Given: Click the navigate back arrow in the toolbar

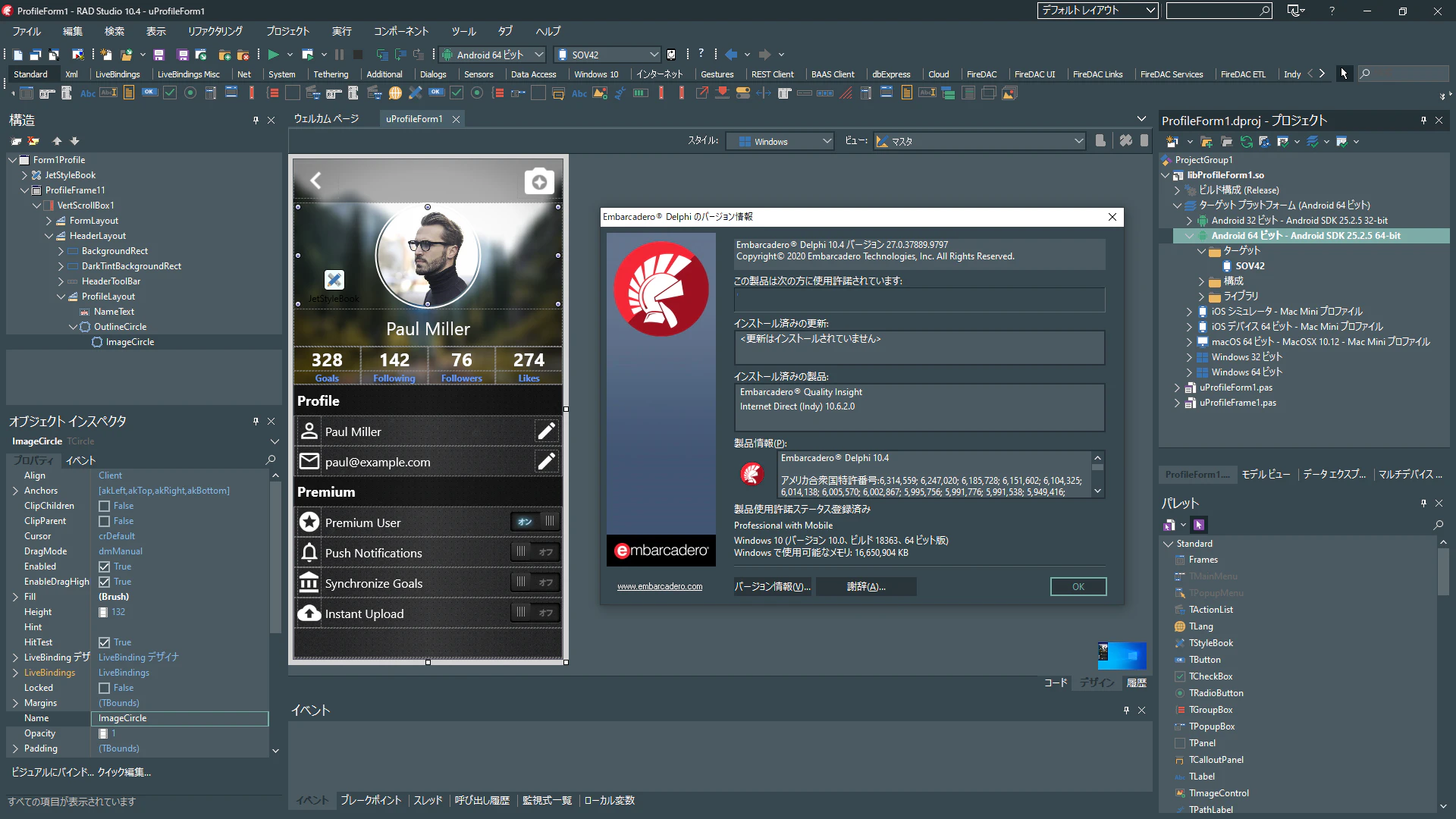Looking at the screenshot, I should pyautogui.click(x=731, y=55).
